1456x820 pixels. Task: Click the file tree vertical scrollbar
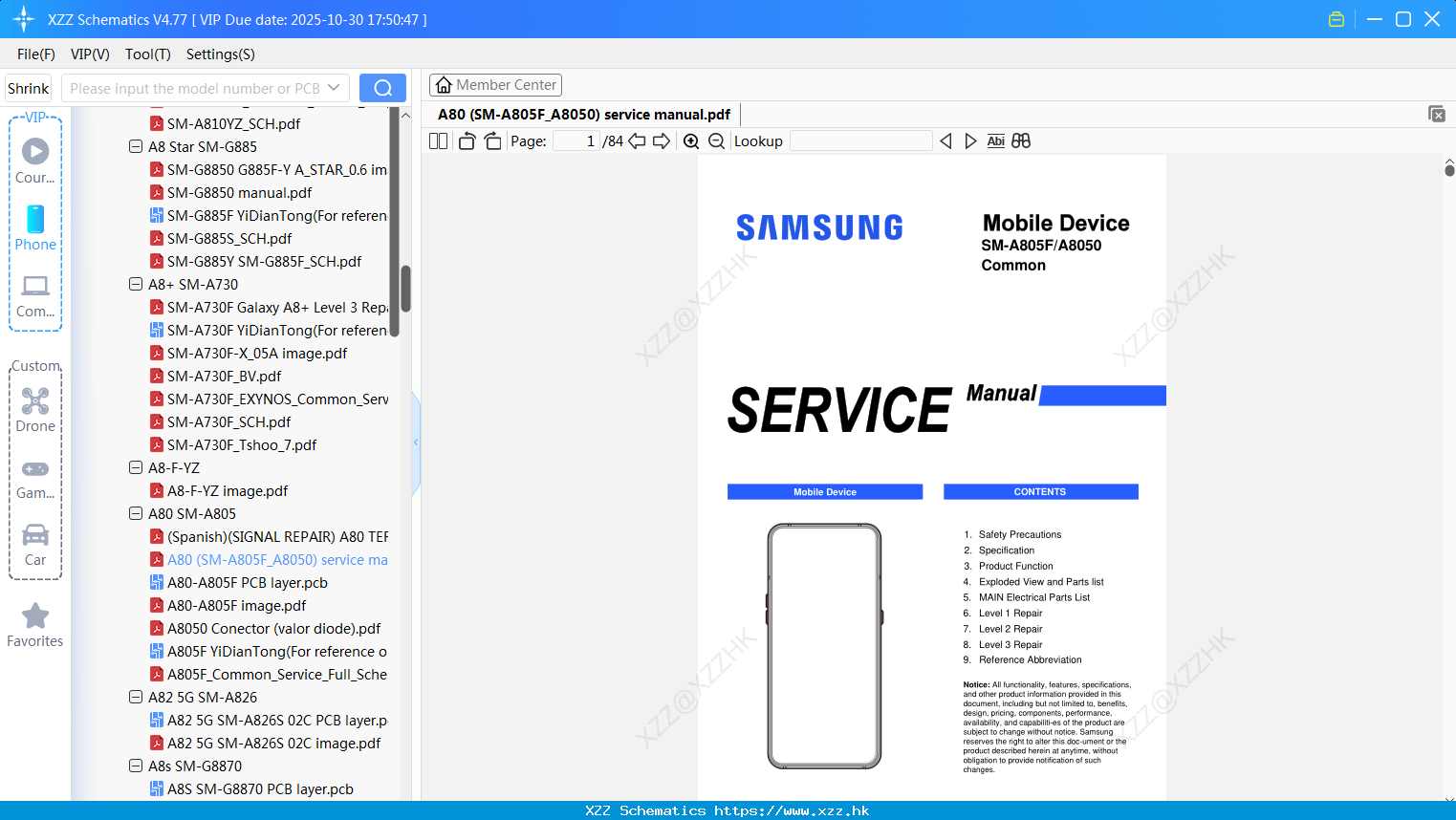(x=405, y=289)
